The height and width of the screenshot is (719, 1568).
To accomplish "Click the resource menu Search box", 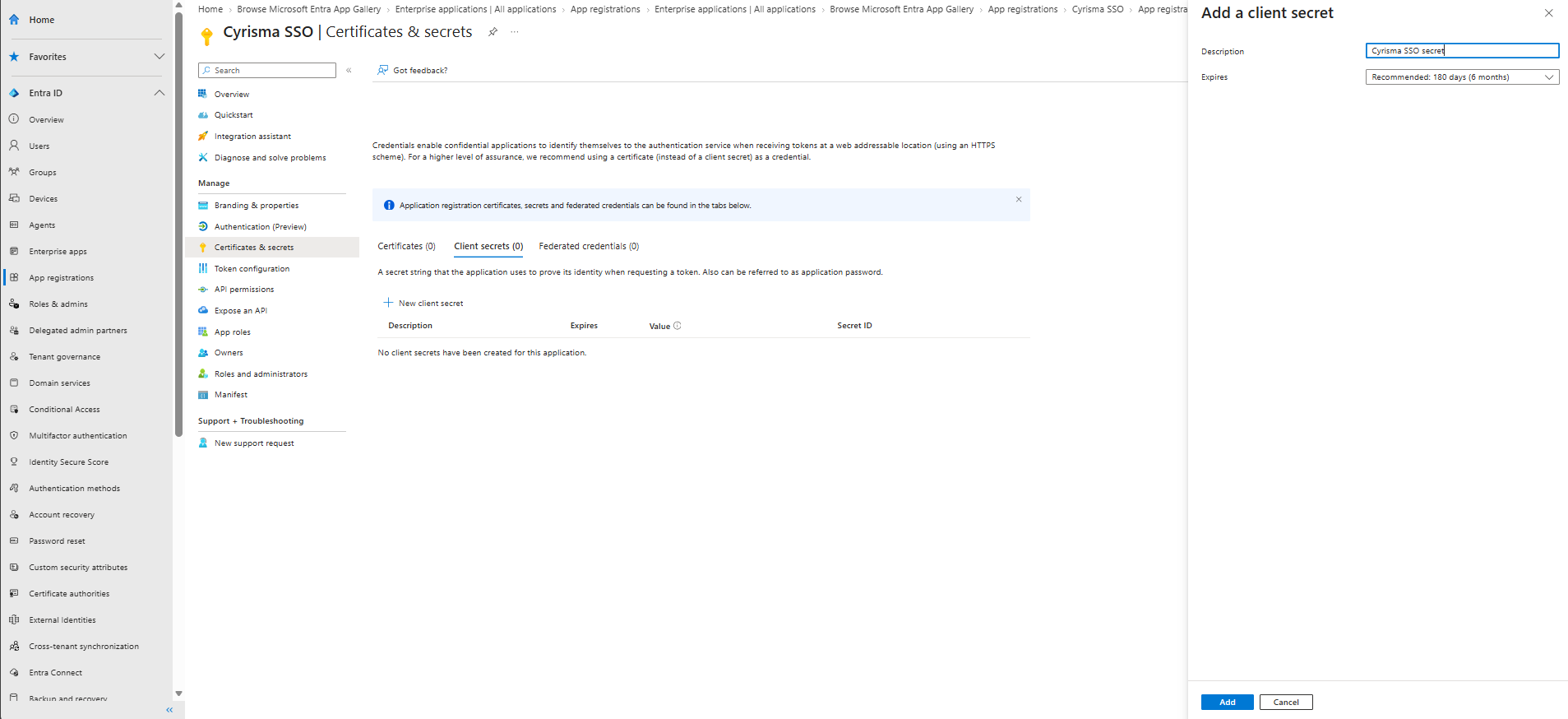I will click(x=267, y=71).
